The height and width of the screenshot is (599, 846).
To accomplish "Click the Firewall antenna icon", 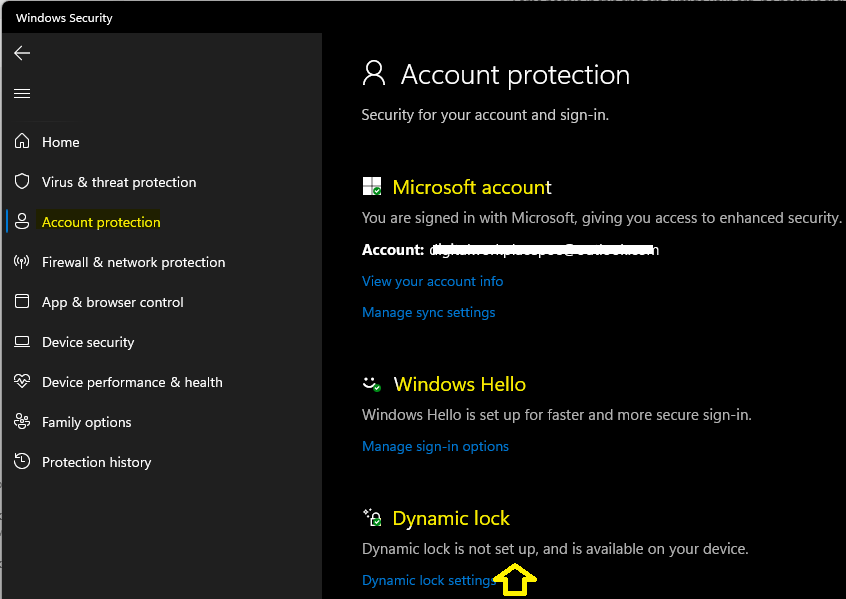I will tap(22, 262).
